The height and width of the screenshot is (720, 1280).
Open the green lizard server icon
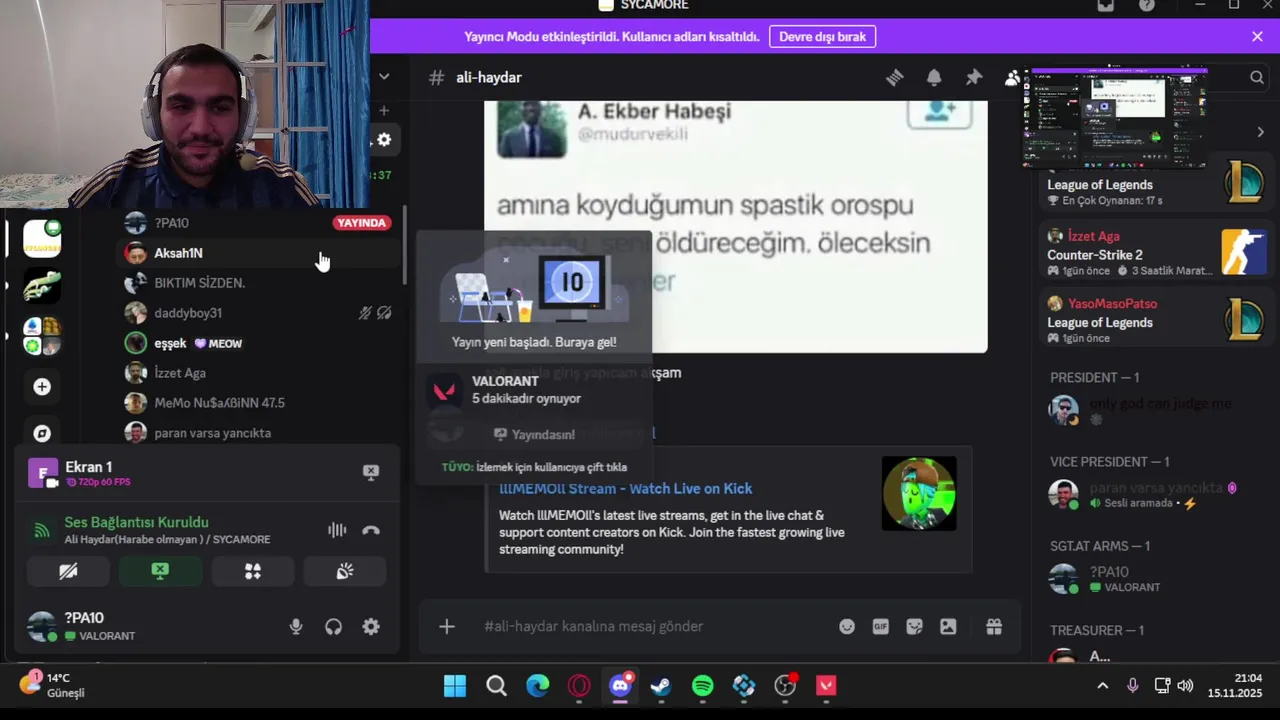pyautogui.click(x=42, y=287)
